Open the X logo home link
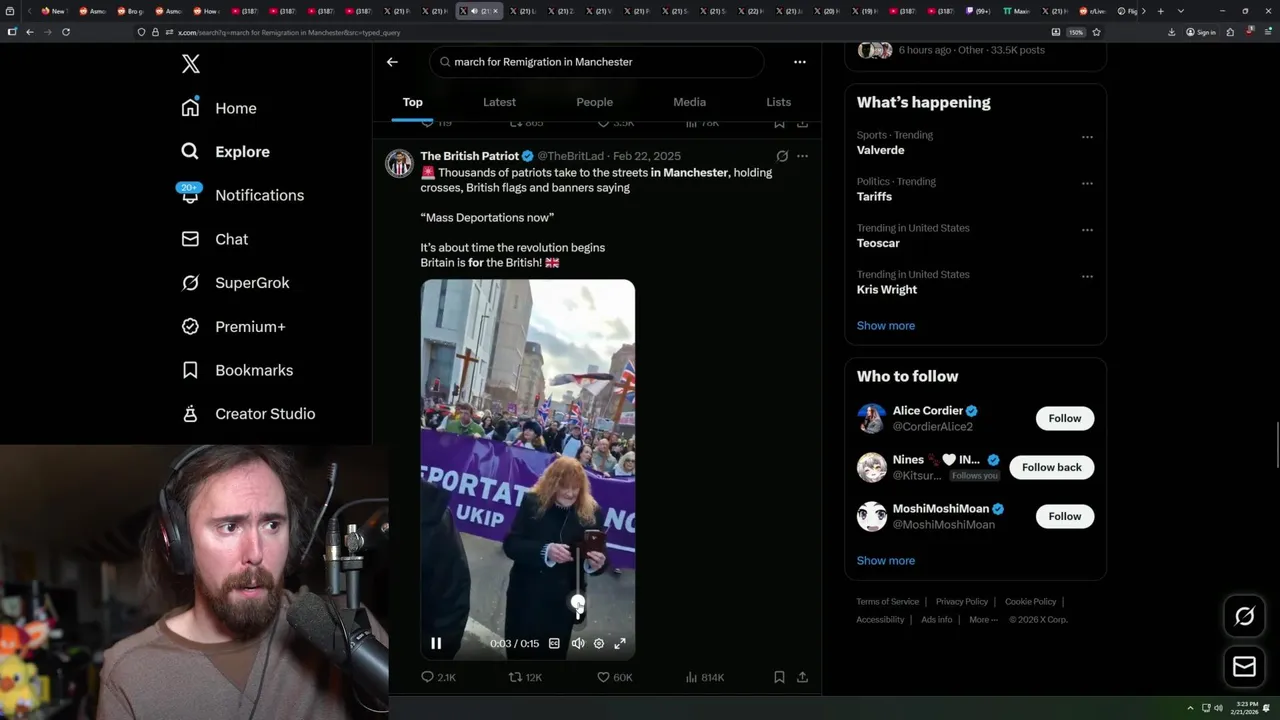This screenshot has width=1280, height=720. pyautogui.click(x=191, y=64)
